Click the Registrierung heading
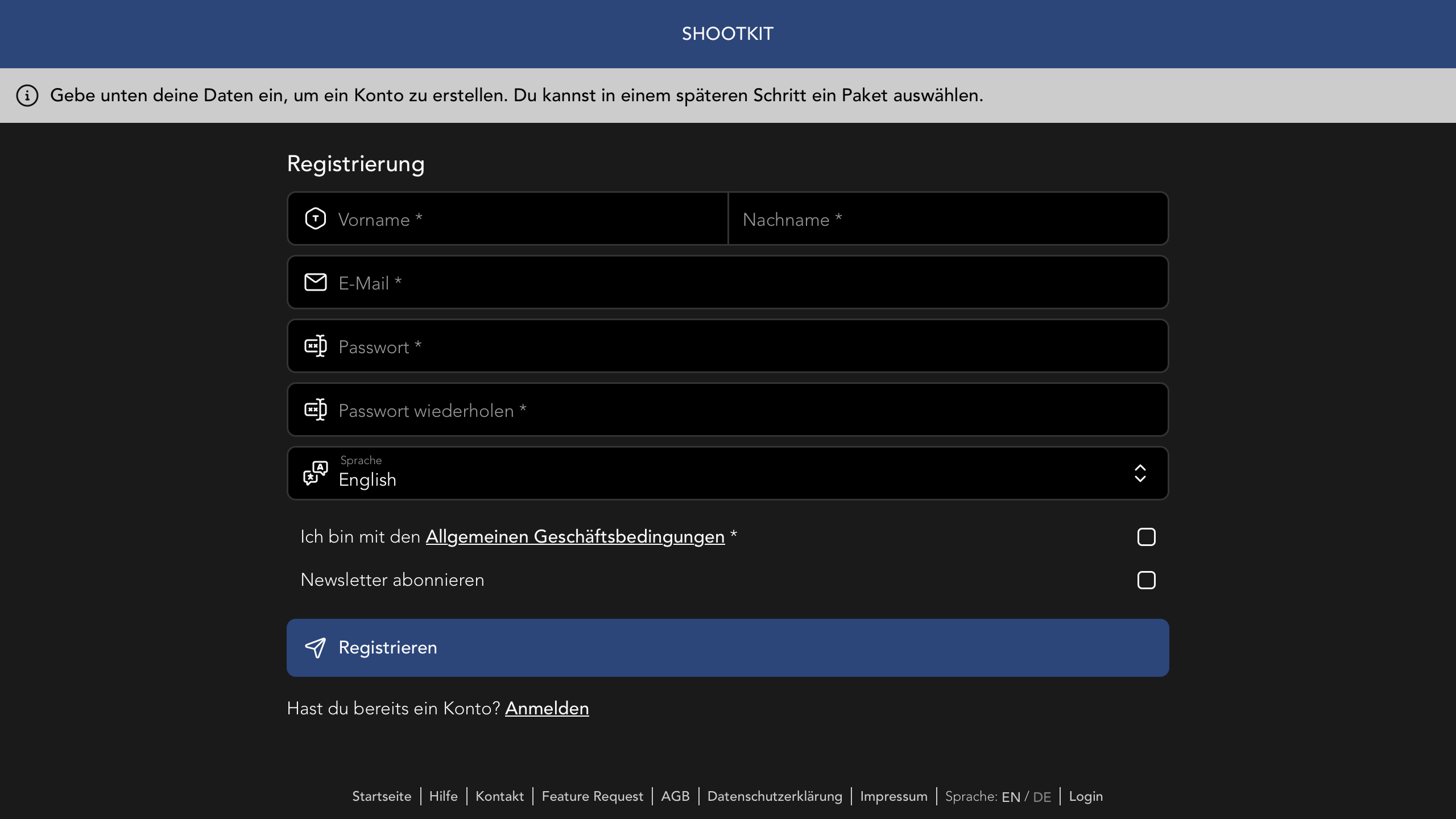The height and width of the screenshot is (819, 1456). pyautogui.click(x=356, y=164)
